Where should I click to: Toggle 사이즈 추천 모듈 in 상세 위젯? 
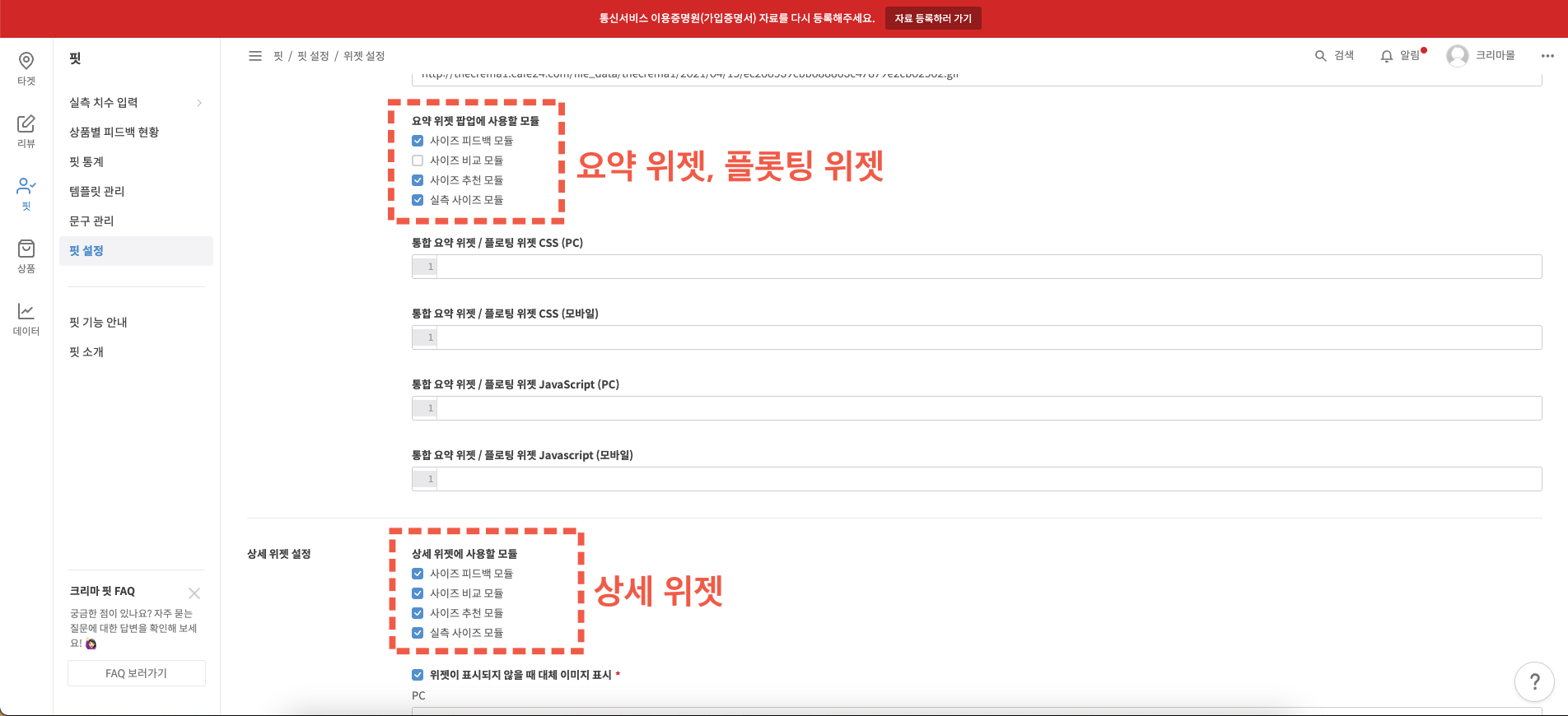418,613
